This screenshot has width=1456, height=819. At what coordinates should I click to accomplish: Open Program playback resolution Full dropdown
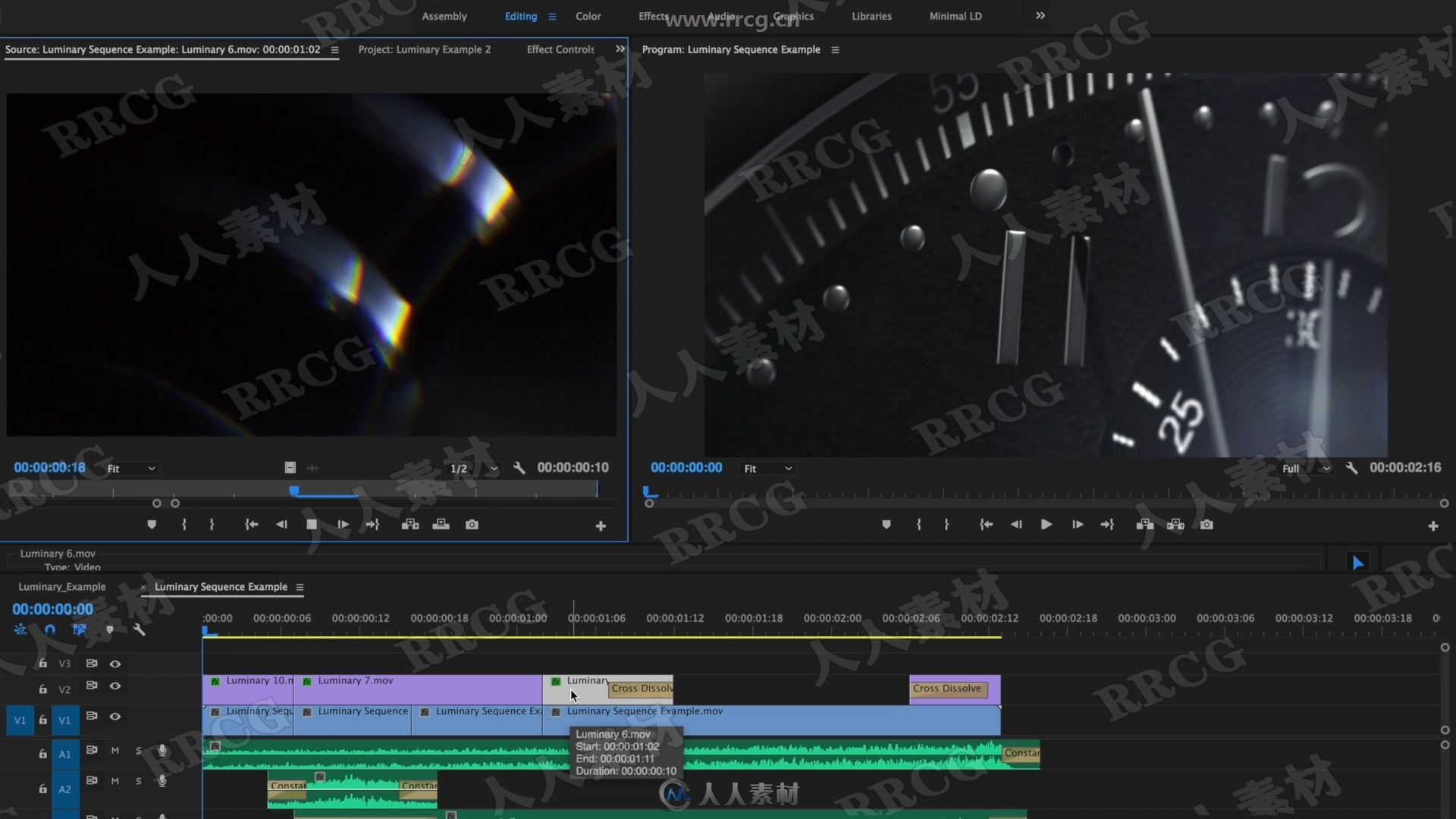click(1306, 469)
